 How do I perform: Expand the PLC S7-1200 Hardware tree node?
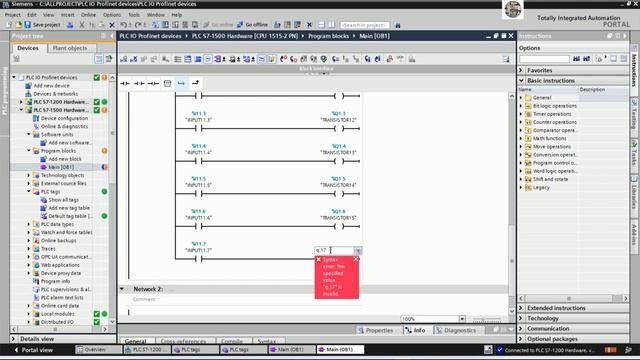point(21,102)
